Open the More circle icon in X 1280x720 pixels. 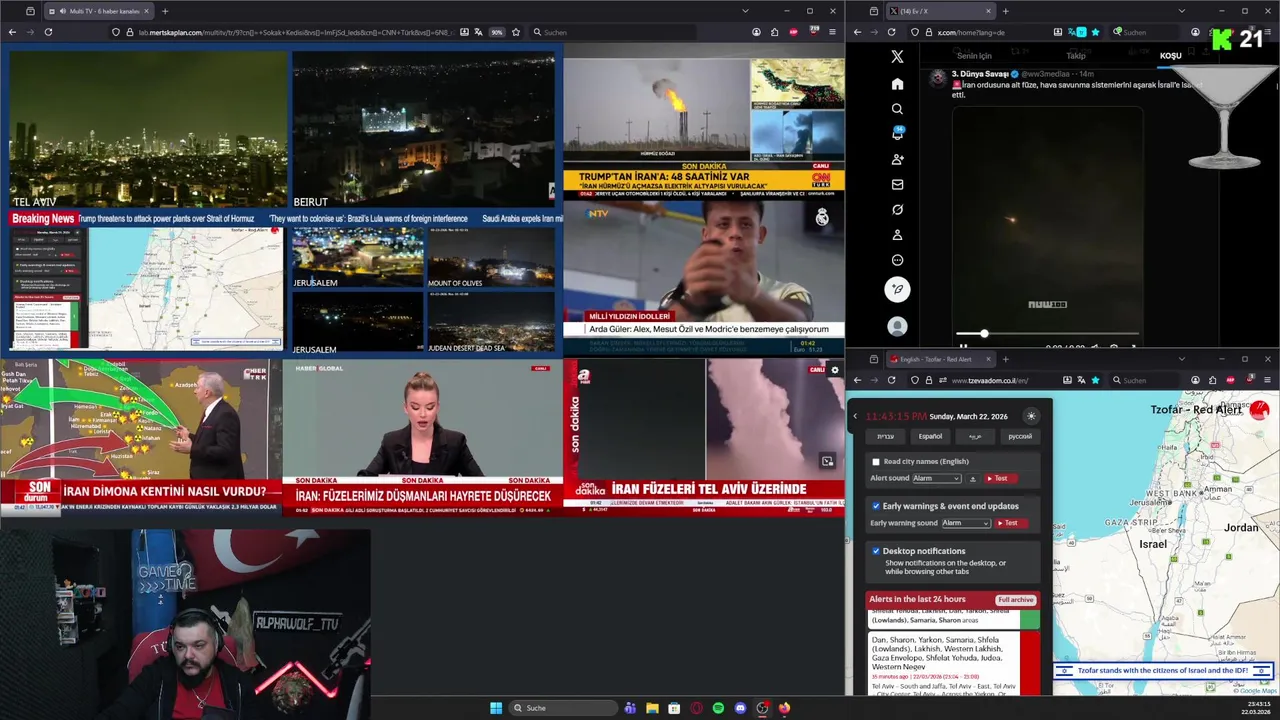[897, 260]
